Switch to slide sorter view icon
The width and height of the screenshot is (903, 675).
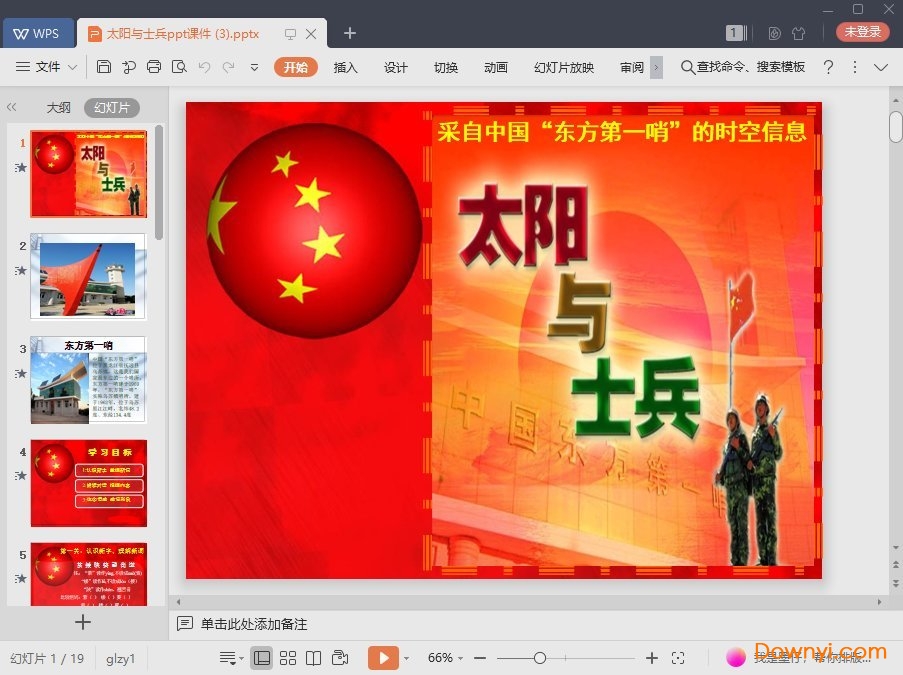[x=288, y=658]
